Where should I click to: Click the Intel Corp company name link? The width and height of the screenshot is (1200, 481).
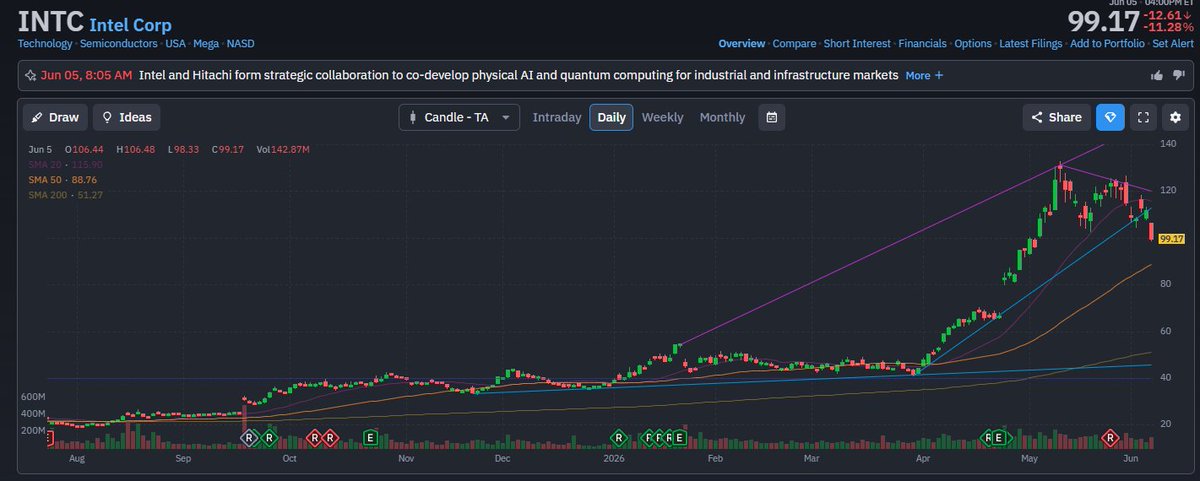tap(130, 25)
